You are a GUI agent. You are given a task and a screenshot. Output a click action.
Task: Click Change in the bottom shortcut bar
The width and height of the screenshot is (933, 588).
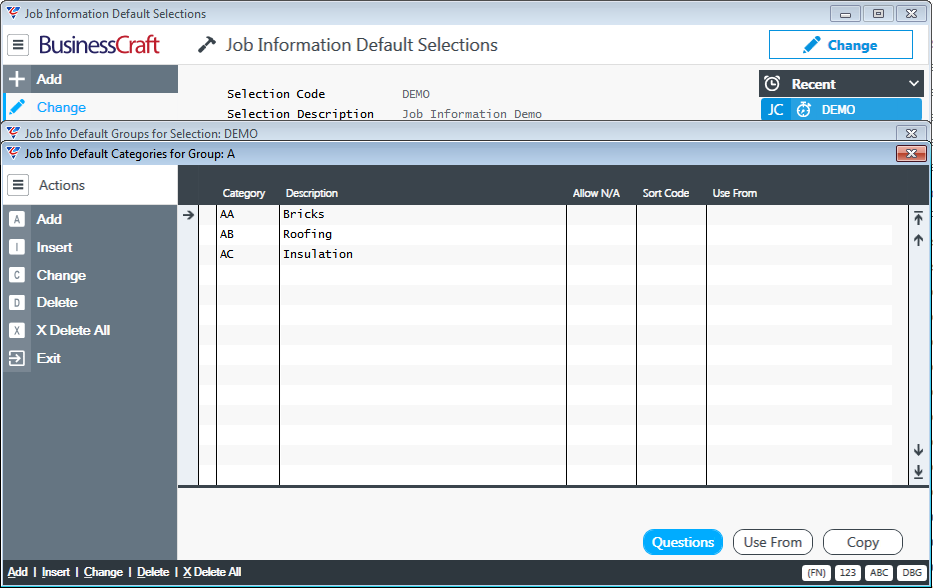(104, 572)
